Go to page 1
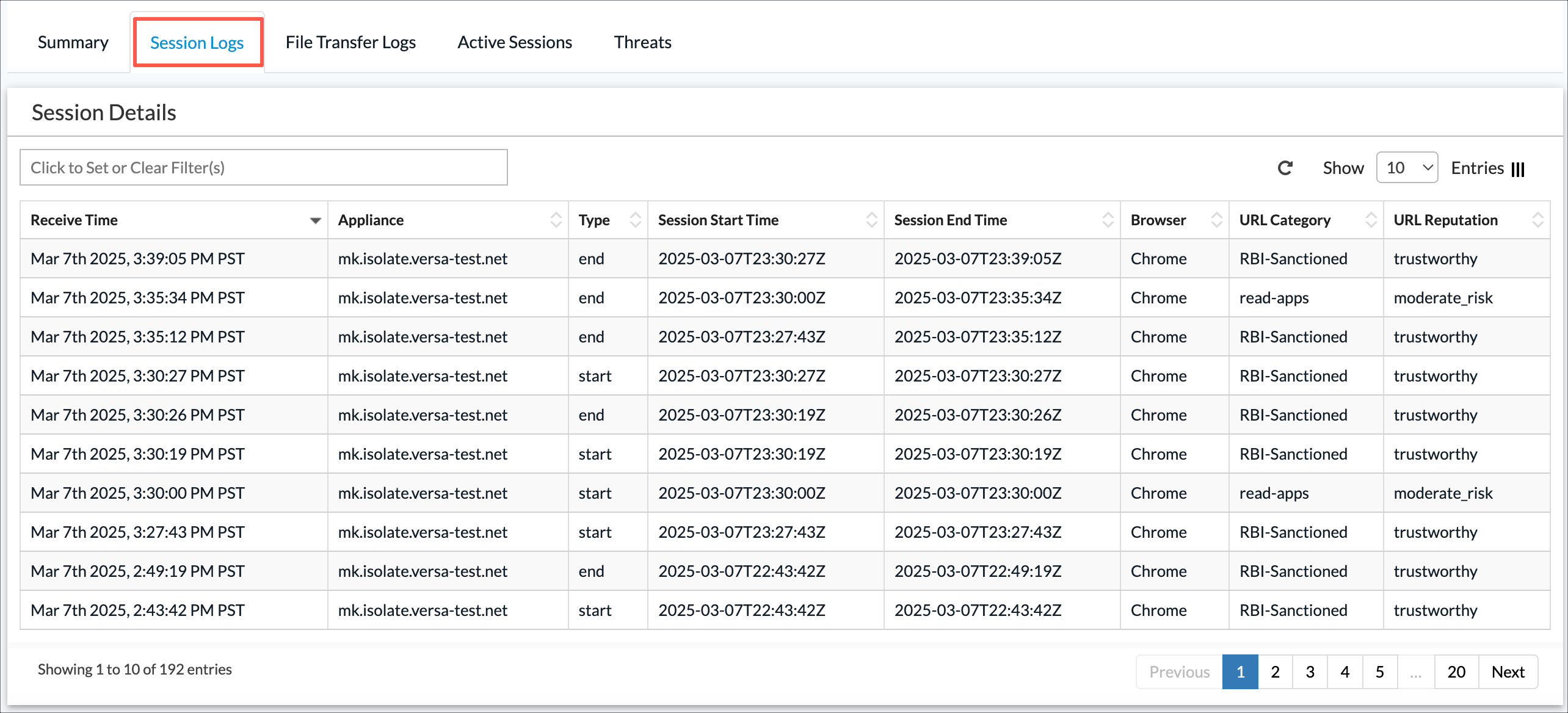Viewport: 1568px width, 713px height. [1240, 671]
